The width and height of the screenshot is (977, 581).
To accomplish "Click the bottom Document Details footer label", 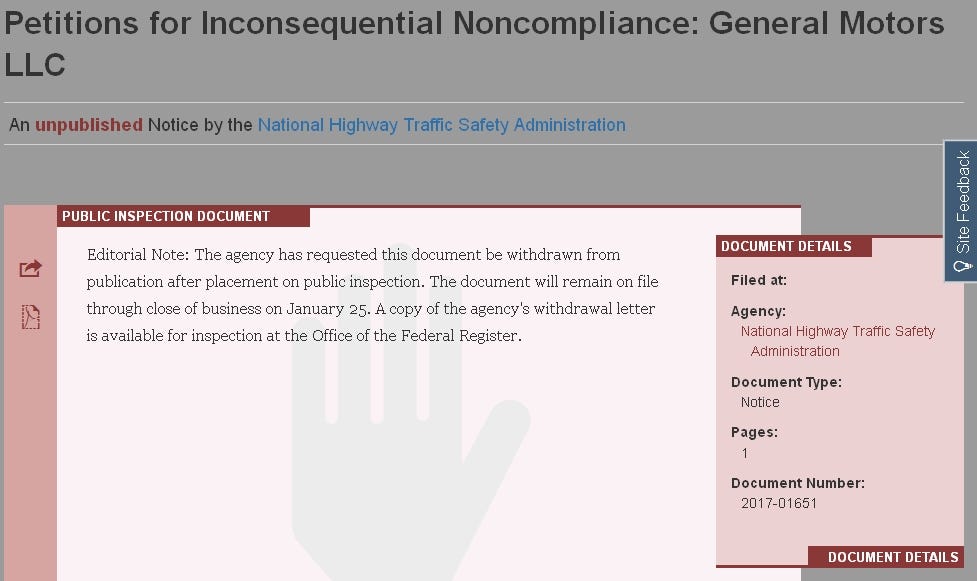I will tap(892, 557).
